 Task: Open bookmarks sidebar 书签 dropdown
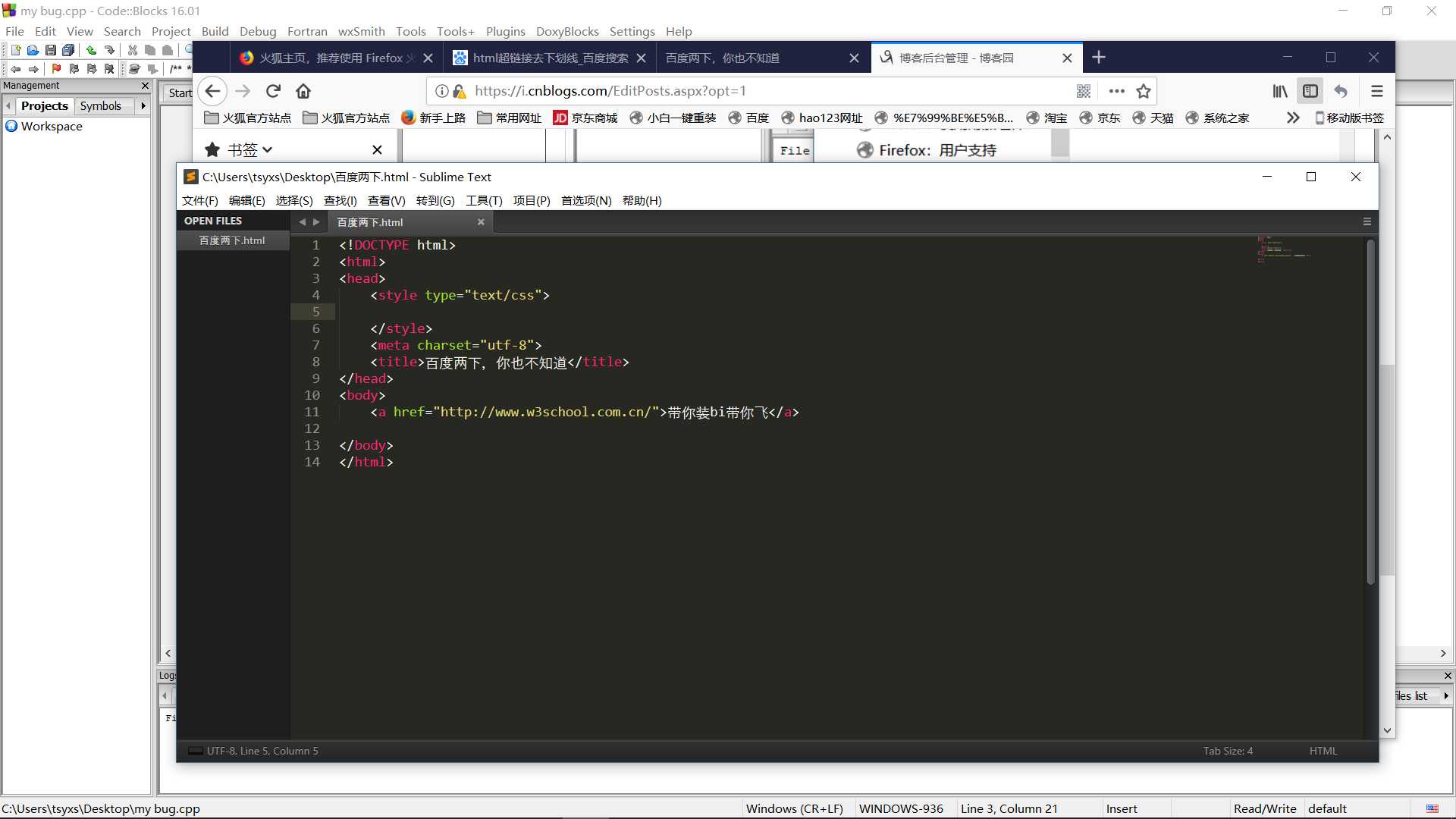tap(249, 150)
